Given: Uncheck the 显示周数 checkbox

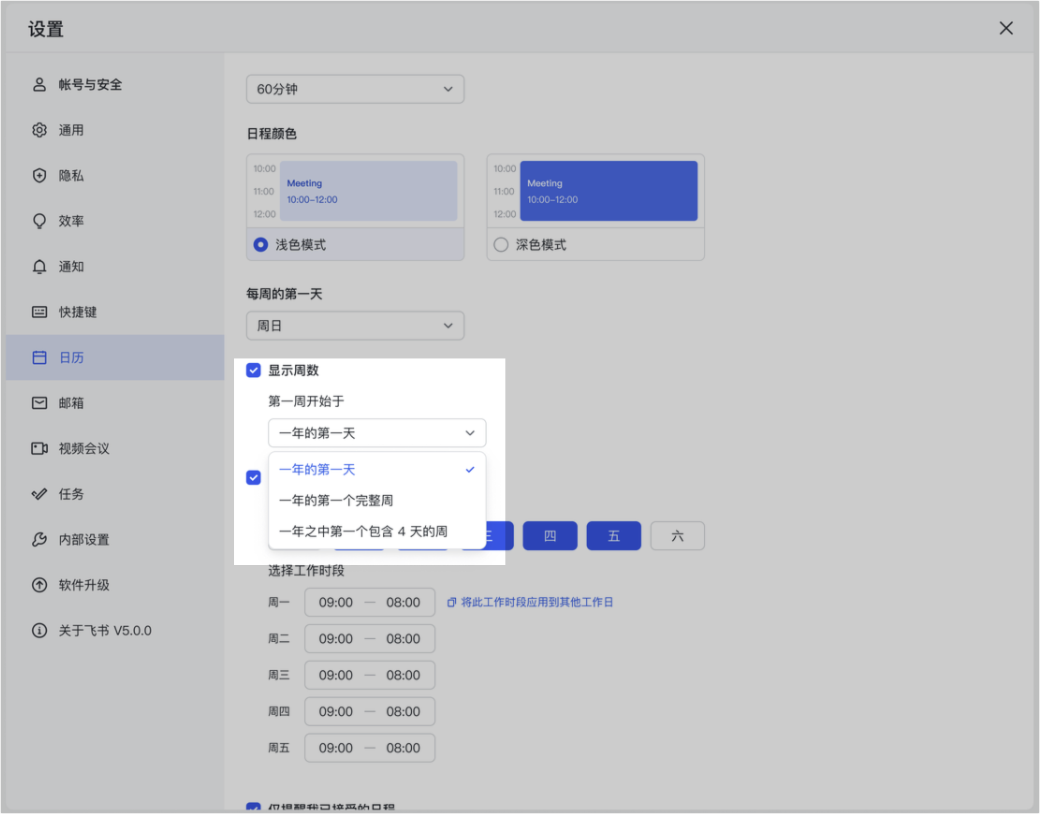Looking at the screenshot, I should pyautogui.click(x=253, y=370).
